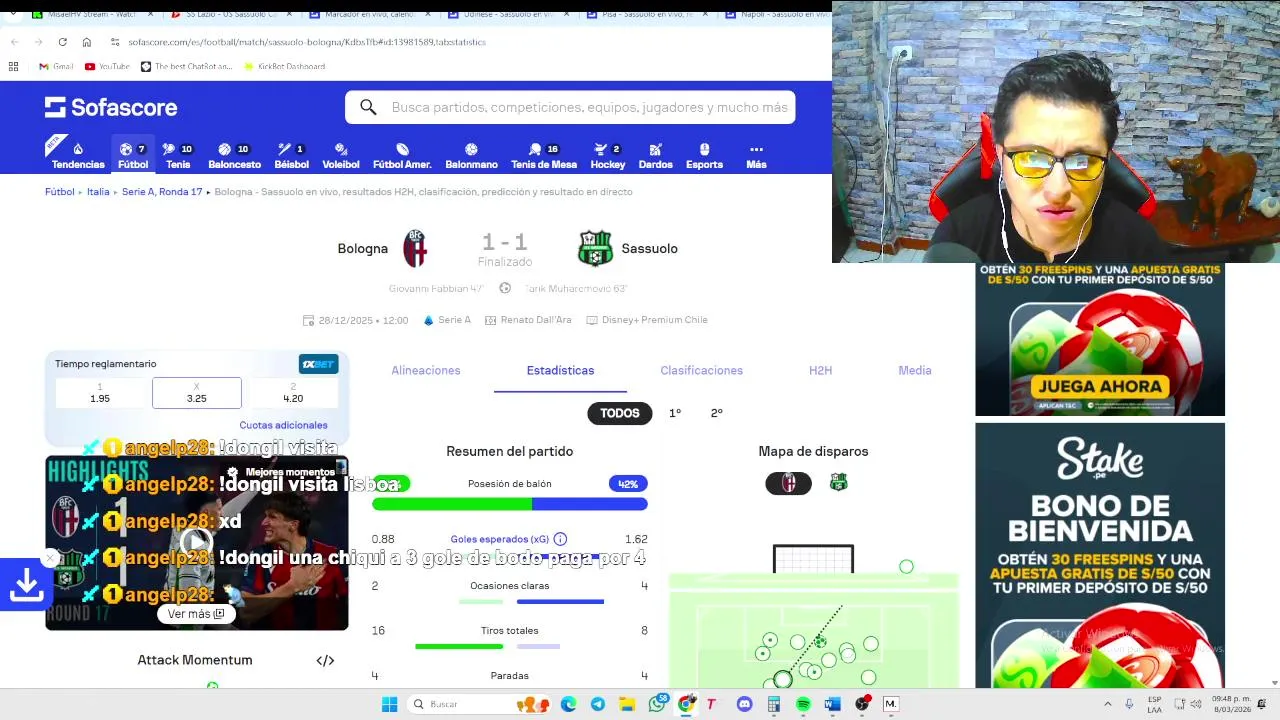The width and height of the screenshot is (1280, 720).
Task: Click the Ver más highlights button
Action: coord(196,614)
